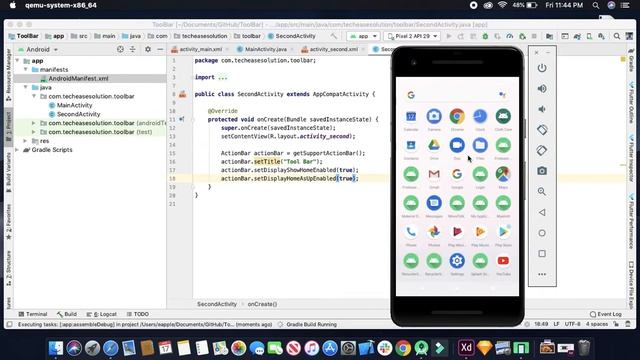Open the Terminal tool window tab
The width and height of the screenshot is (640, 360).
coord(33,314)
